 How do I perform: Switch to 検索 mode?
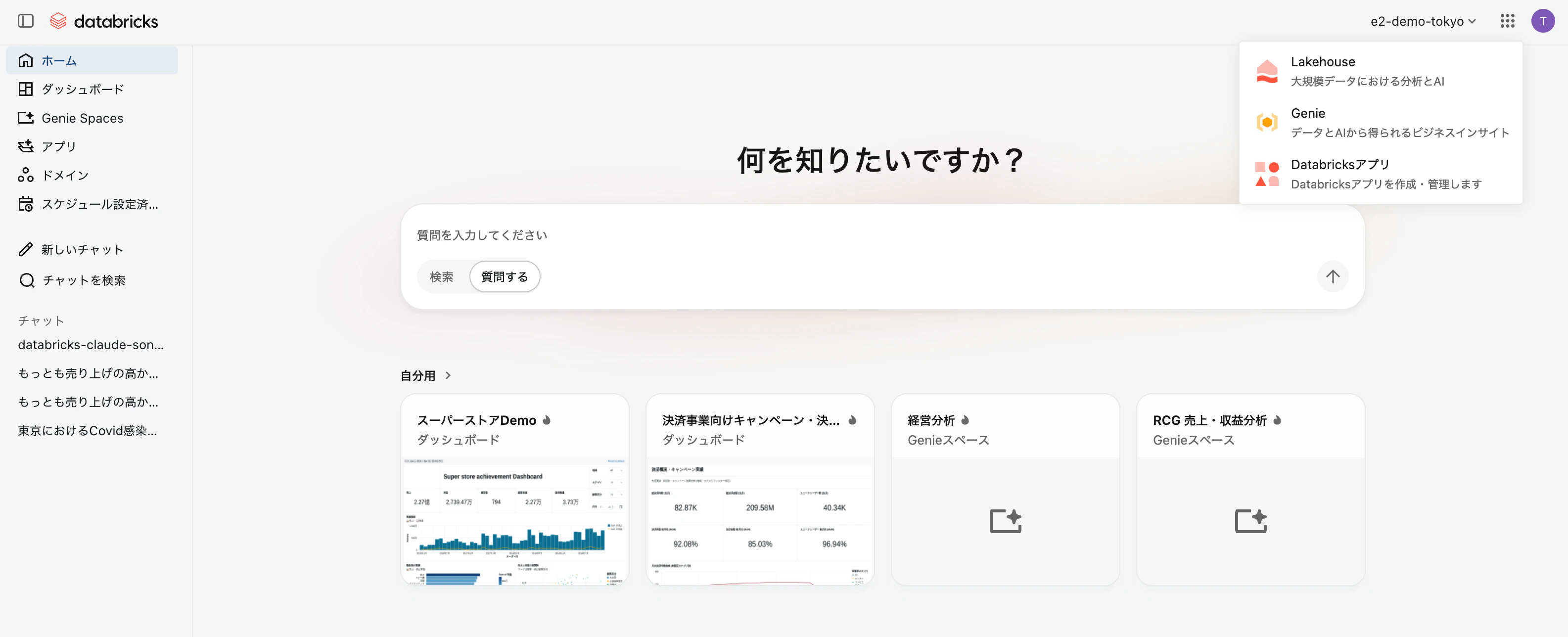click(x=441, y=277)
